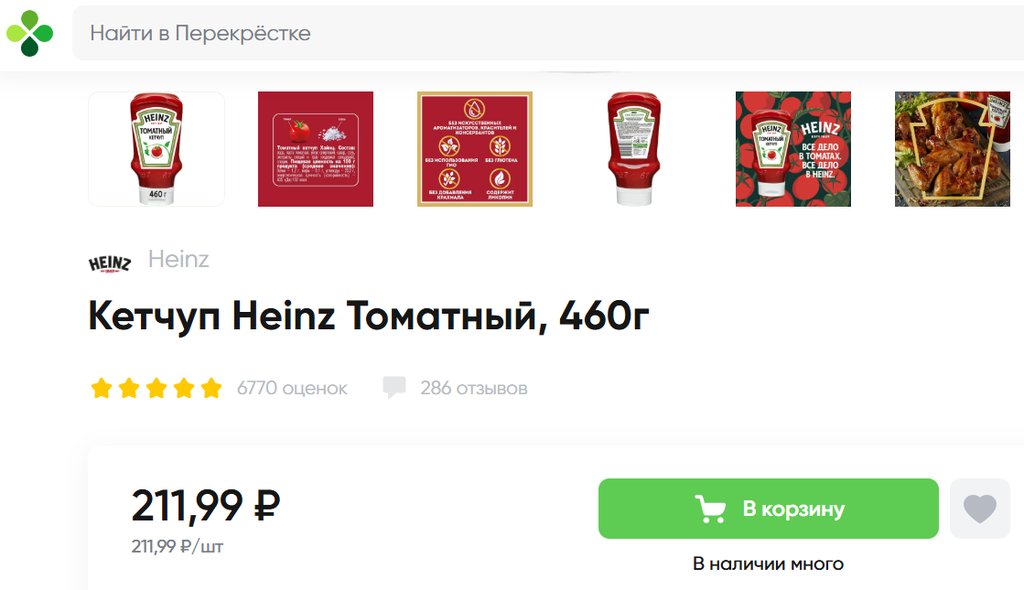
Task: Click the product title 'Кетчуп Heinz Томатный, 460г'
Action: tap(368, 316)
